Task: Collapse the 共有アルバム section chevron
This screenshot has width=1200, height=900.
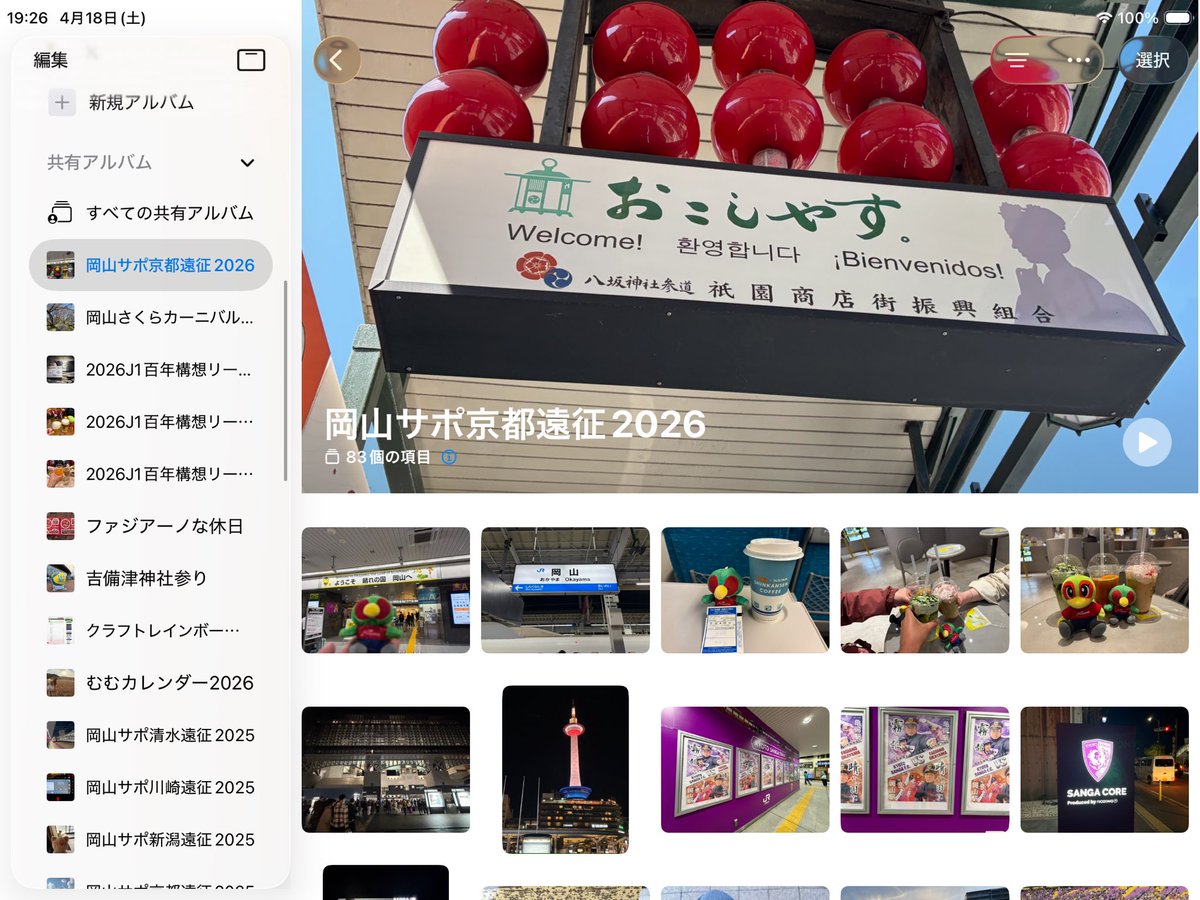Action: pos(247,162)
